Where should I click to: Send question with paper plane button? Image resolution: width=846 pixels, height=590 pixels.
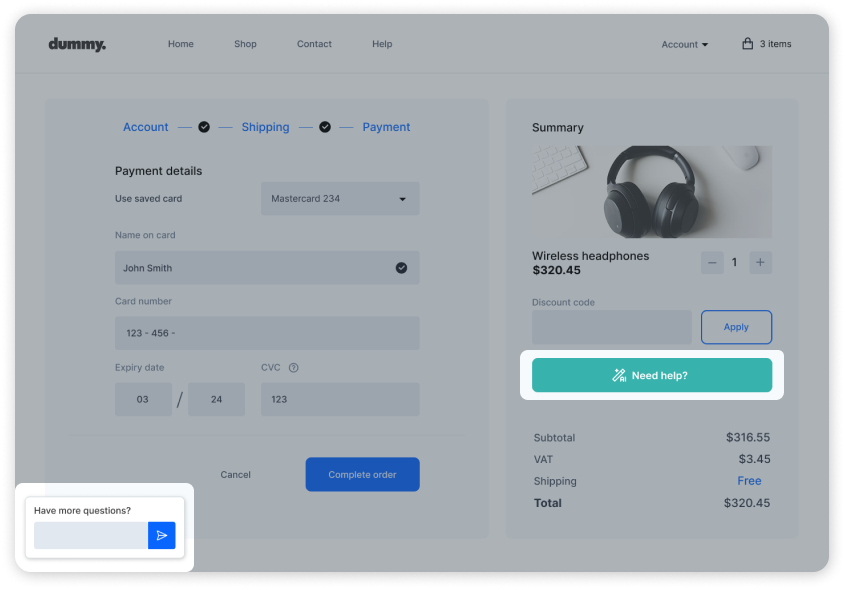click(162, 535)
